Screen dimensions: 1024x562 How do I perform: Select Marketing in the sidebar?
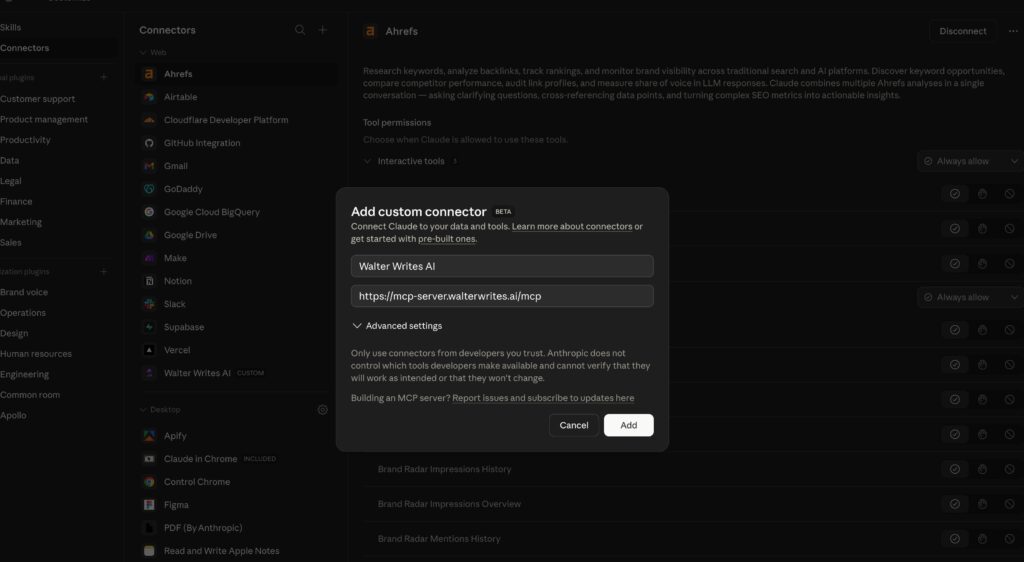(x=21, y=222)
